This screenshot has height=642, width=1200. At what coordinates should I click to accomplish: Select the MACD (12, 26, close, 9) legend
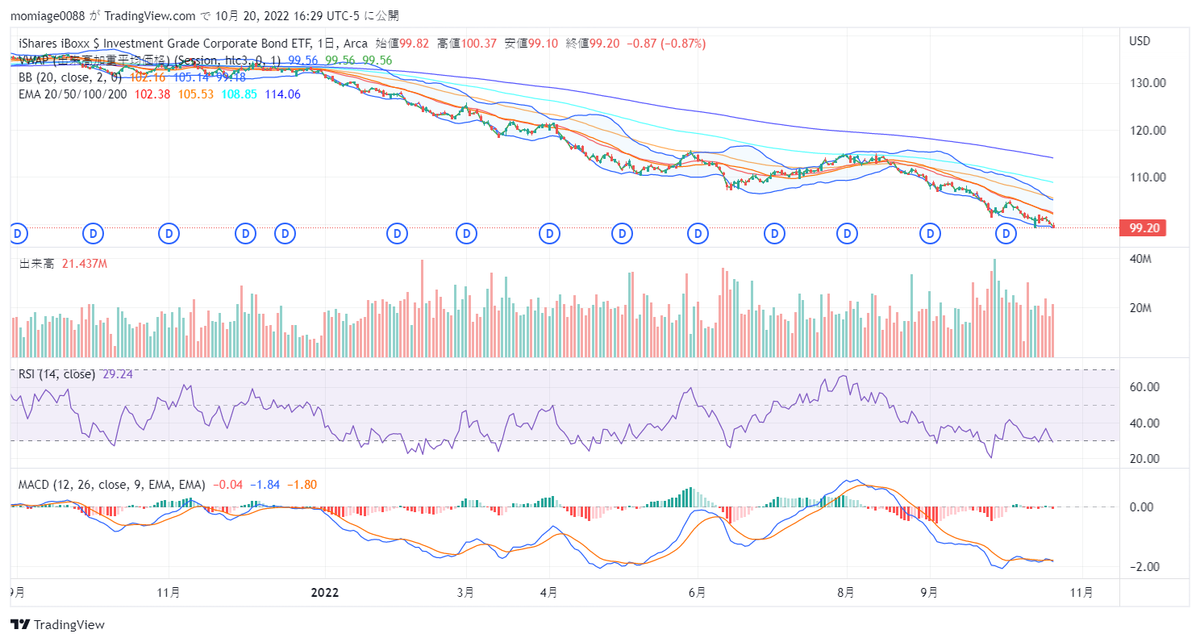click(112, 484)
